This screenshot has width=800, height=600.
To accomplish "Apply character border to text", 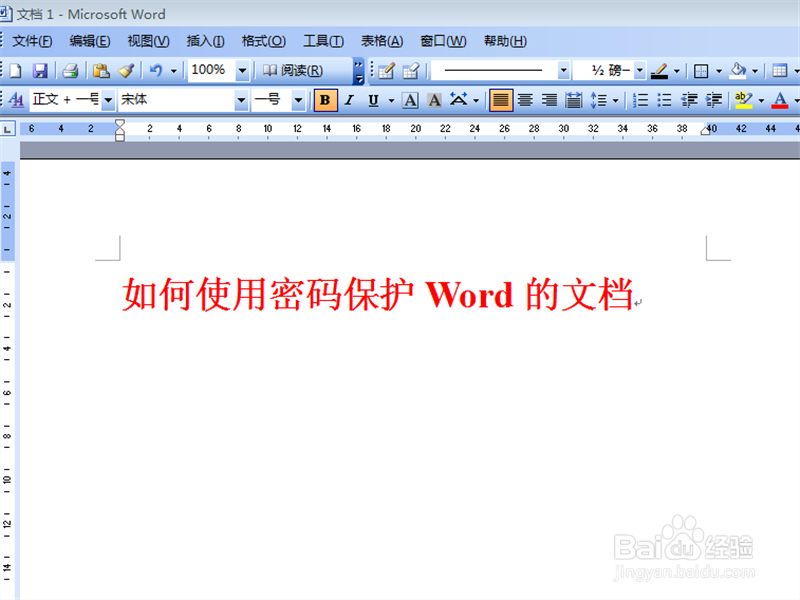I will click(410, 100).
